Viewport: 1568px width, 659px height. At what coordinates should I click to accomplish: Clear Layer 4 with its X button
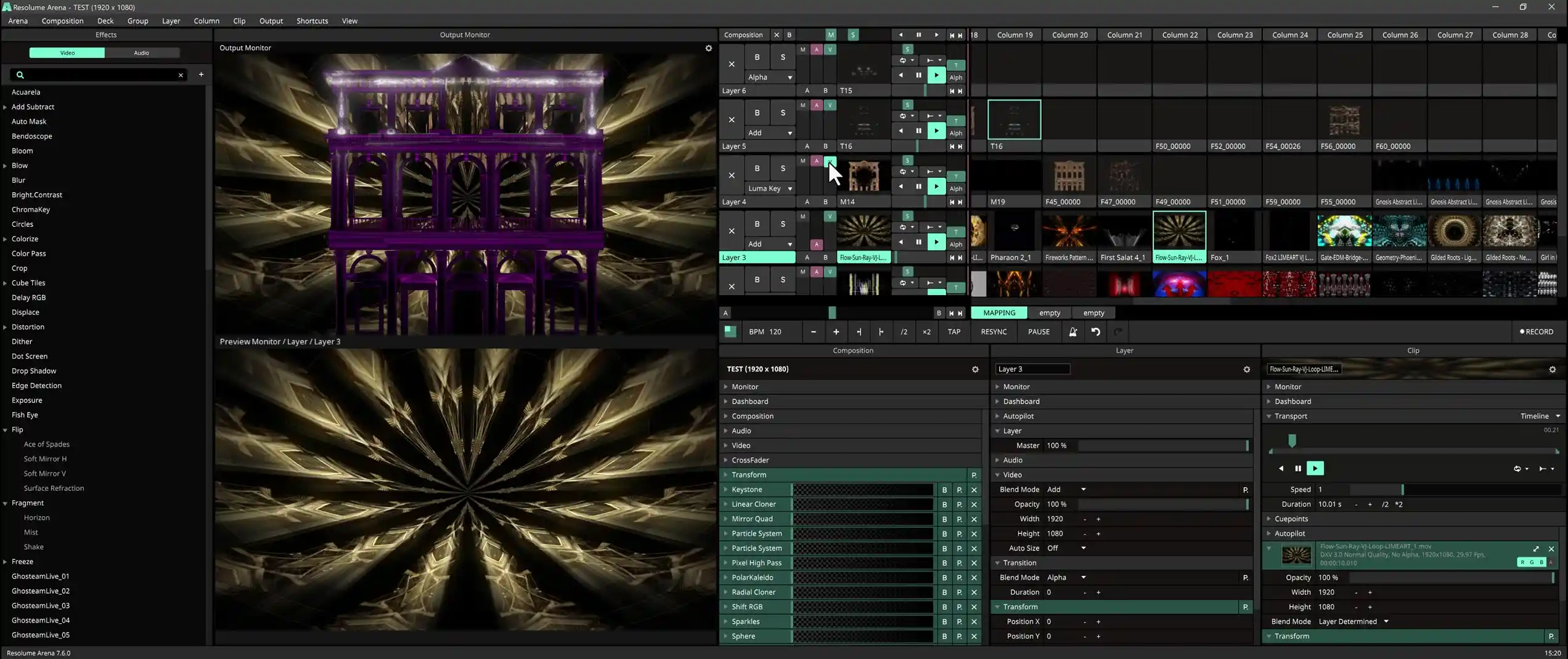732,176
